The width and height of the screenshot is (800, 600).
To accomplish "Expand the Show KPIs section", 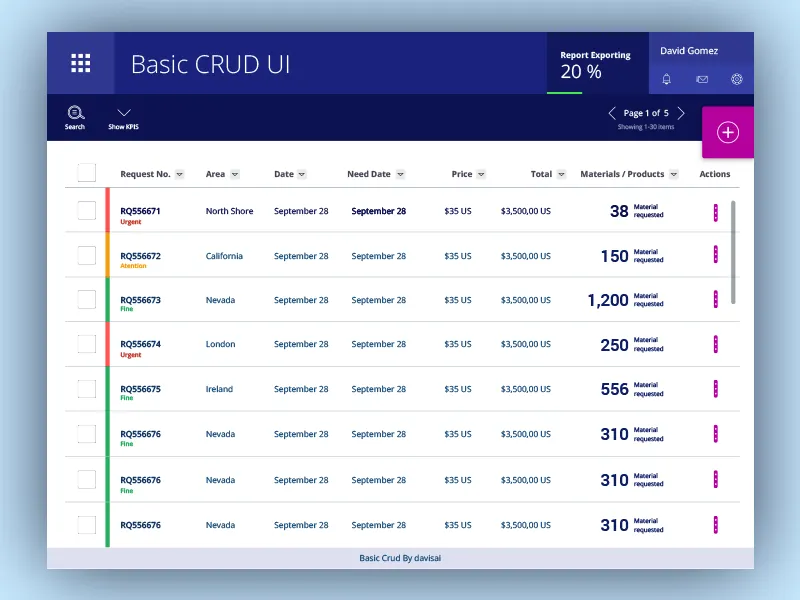I will pyautogui.click(x=122, y=117).
